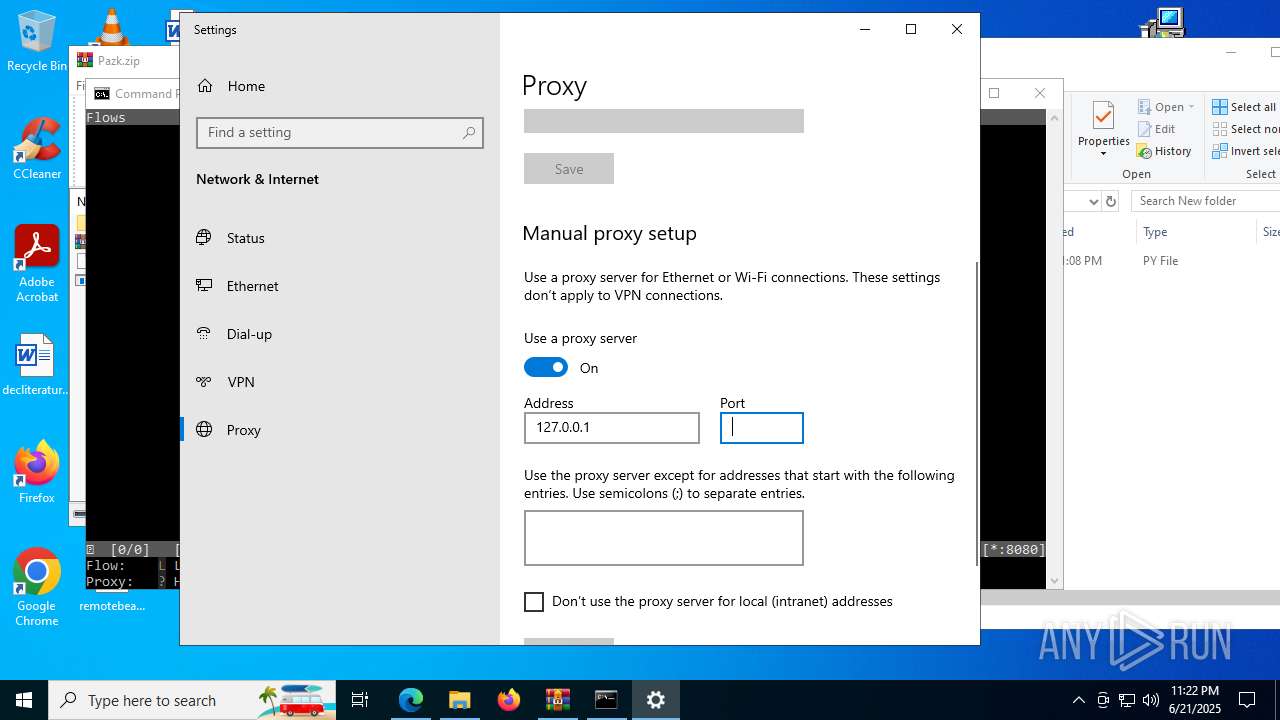Screen dimensions: 1280x720
Task: Click the Save button under script address
Action: 569,169
